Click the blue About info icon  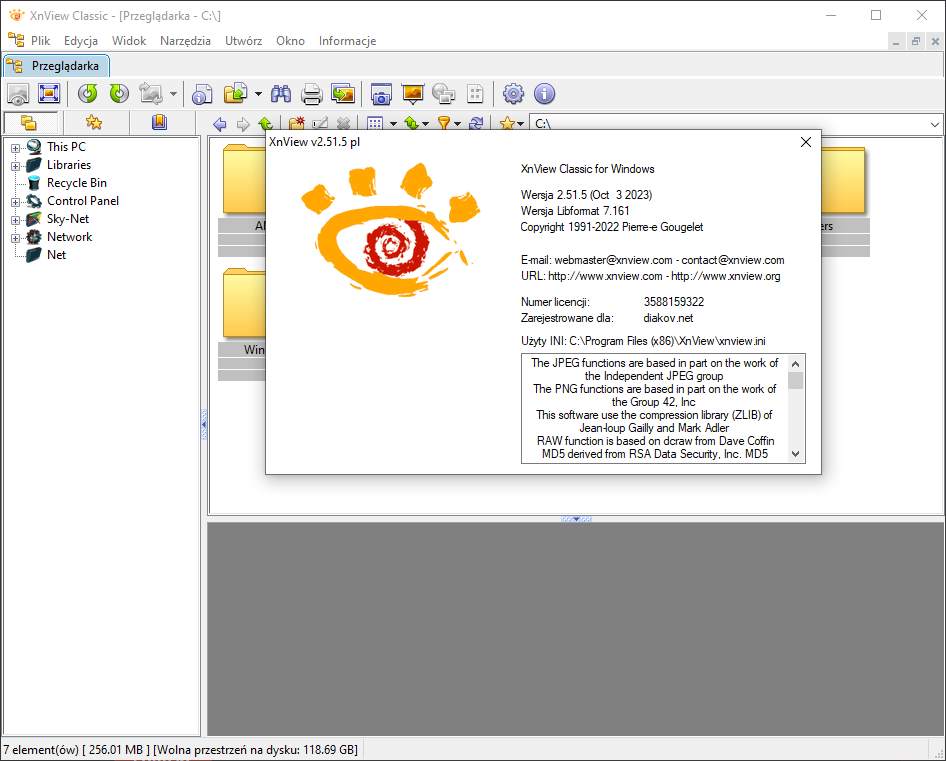[x=545, y=94]
